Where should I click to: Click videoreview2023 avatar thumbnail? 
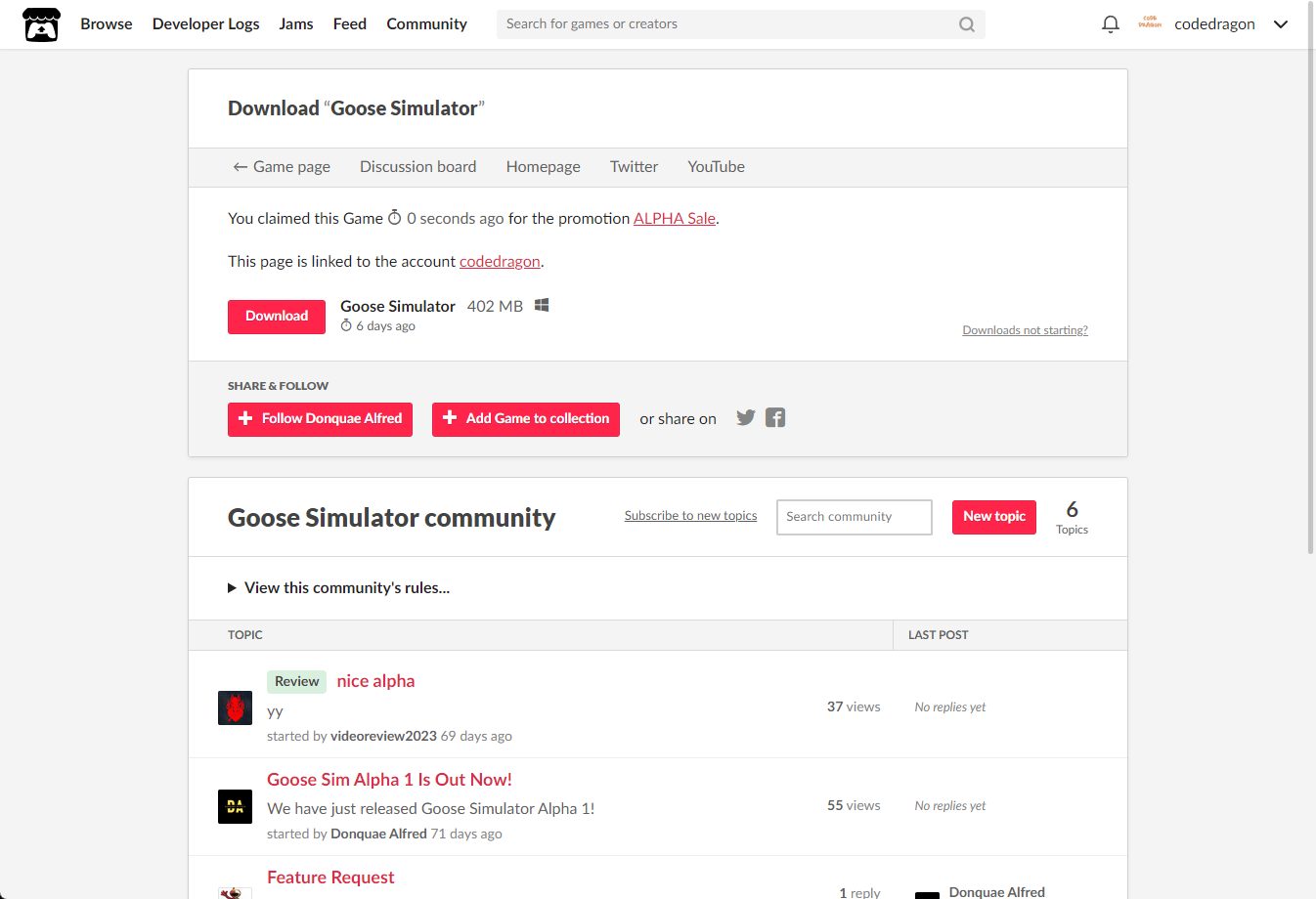click(235, 707)
